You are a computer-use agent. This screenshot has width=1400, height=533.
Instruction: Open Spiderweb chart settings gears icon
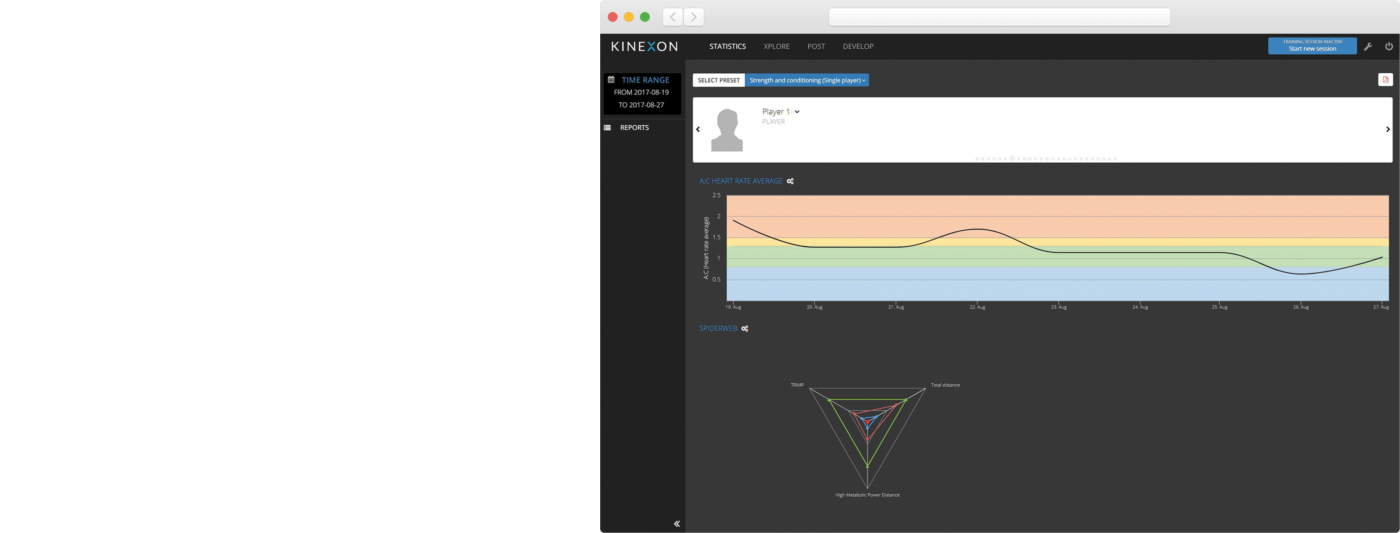coord(745,328)
